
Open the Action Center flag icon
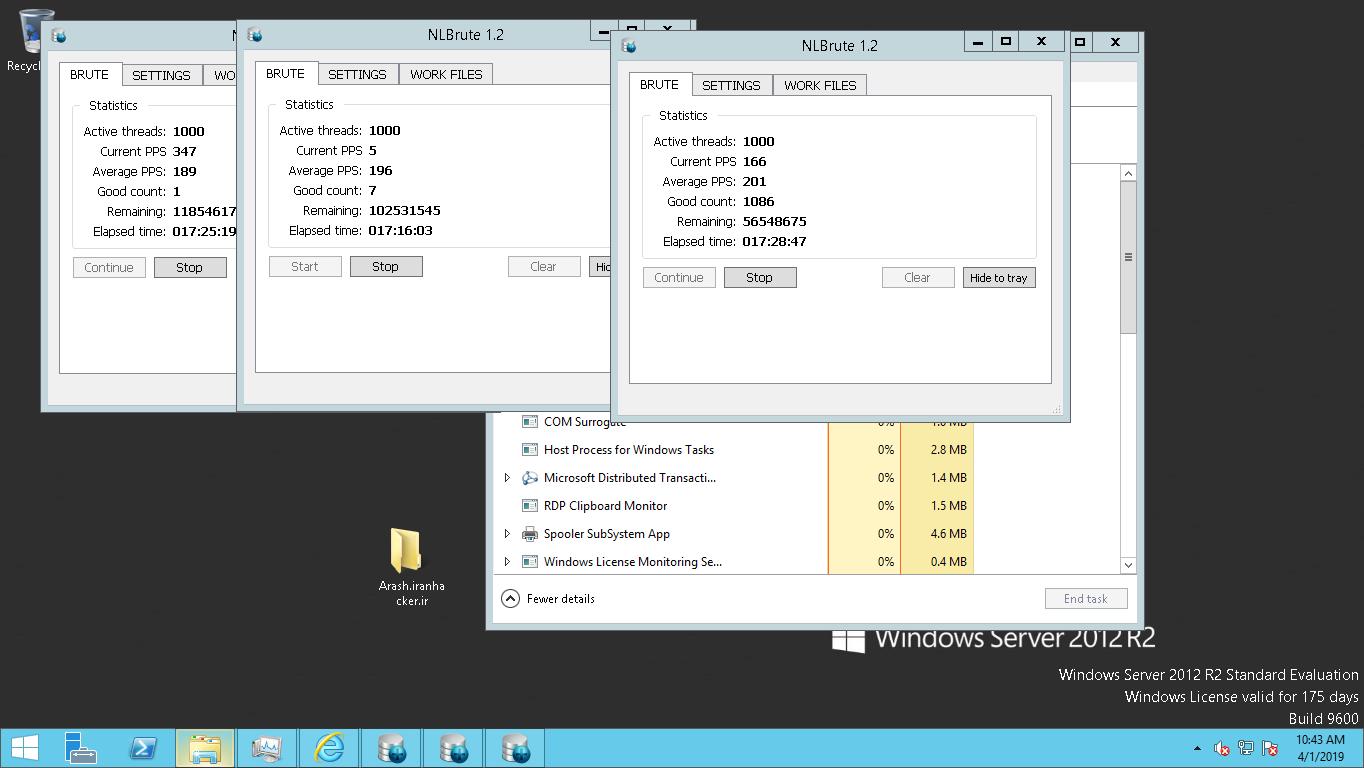click(1270, 748)
